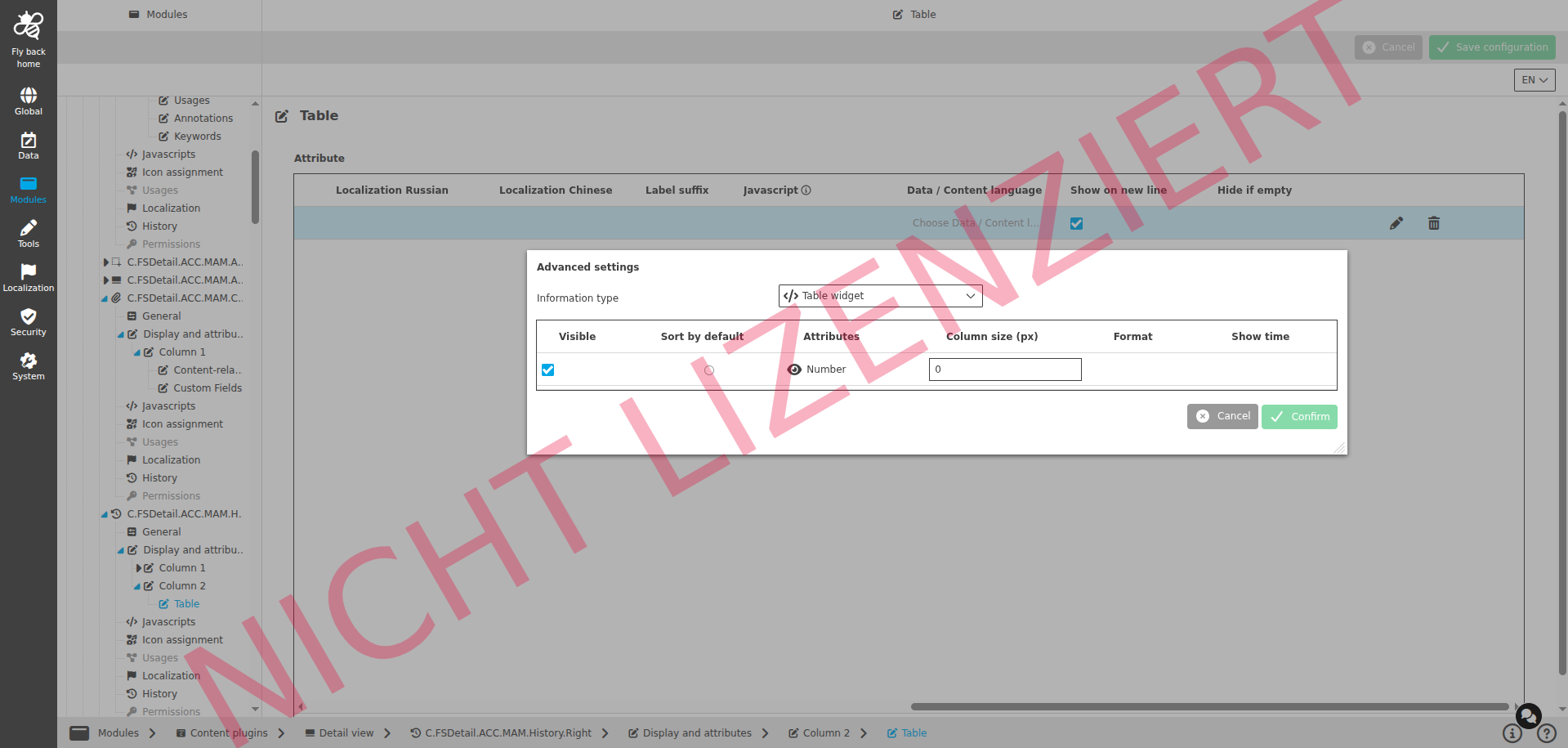Toggle the Visible checkbox for Number
1568x748 pixels.
pyautogui.click(x=548, y=370)
